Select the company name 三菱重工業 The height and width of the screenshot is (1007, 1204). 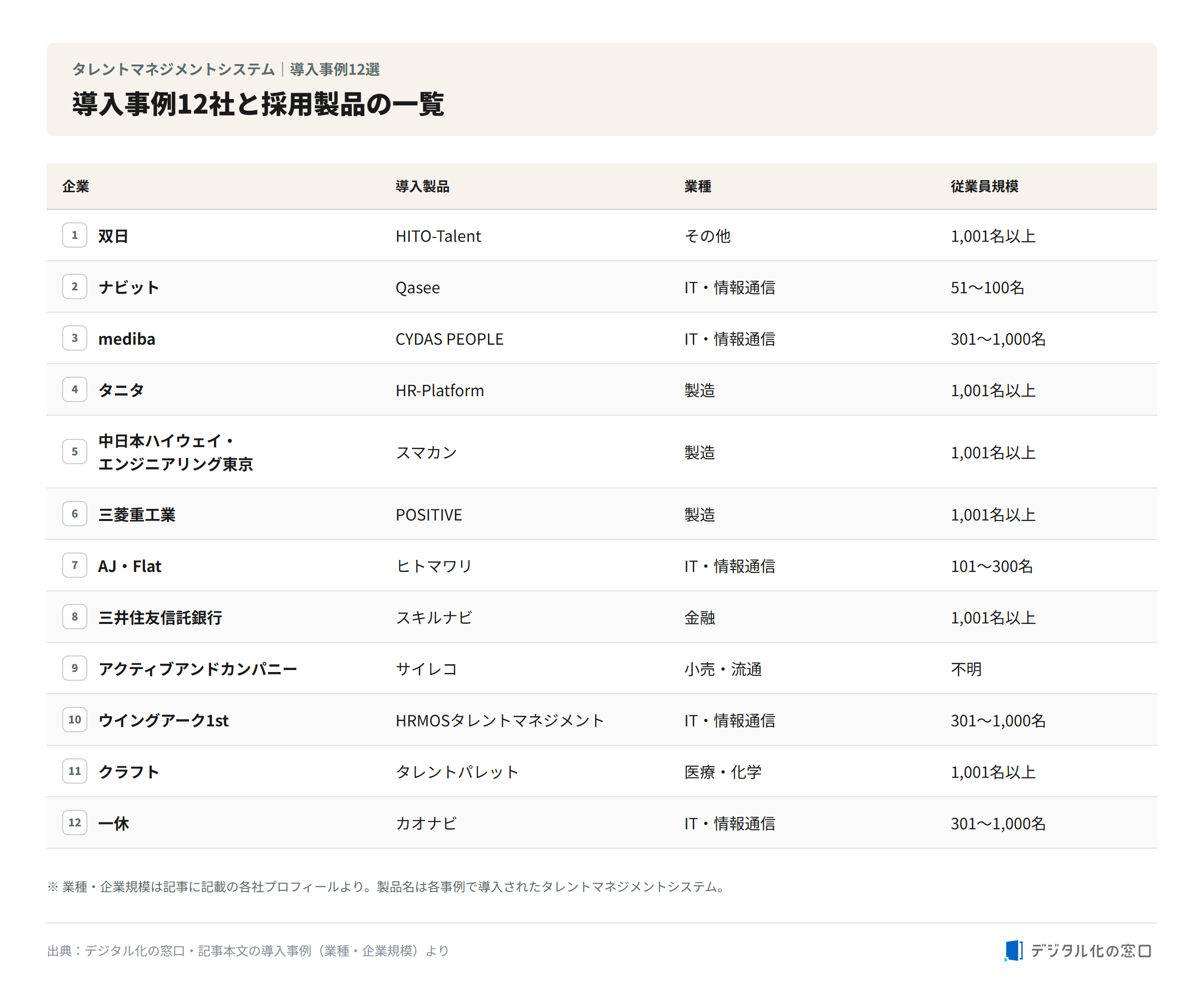(x=136, y=514)
